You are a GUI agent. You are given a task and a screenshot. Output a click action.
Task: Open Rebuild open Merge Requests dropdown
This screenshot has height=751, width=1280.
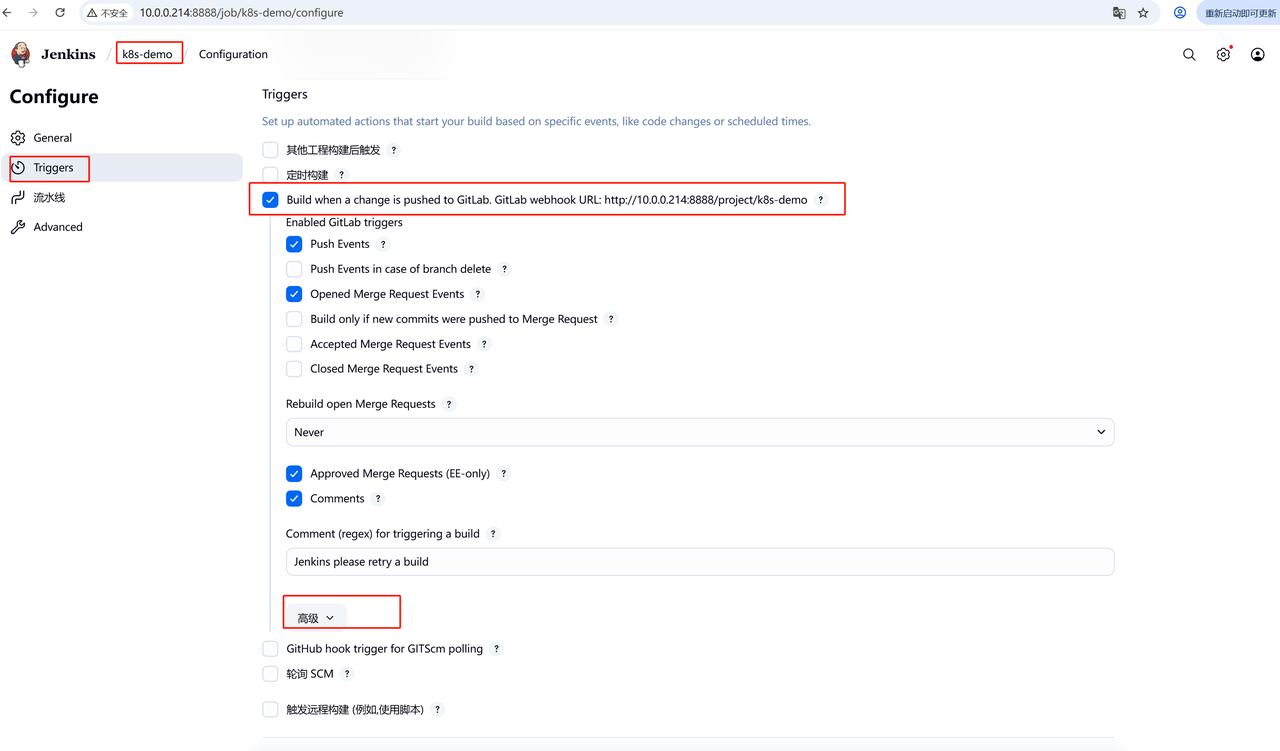tap(699, 432)
